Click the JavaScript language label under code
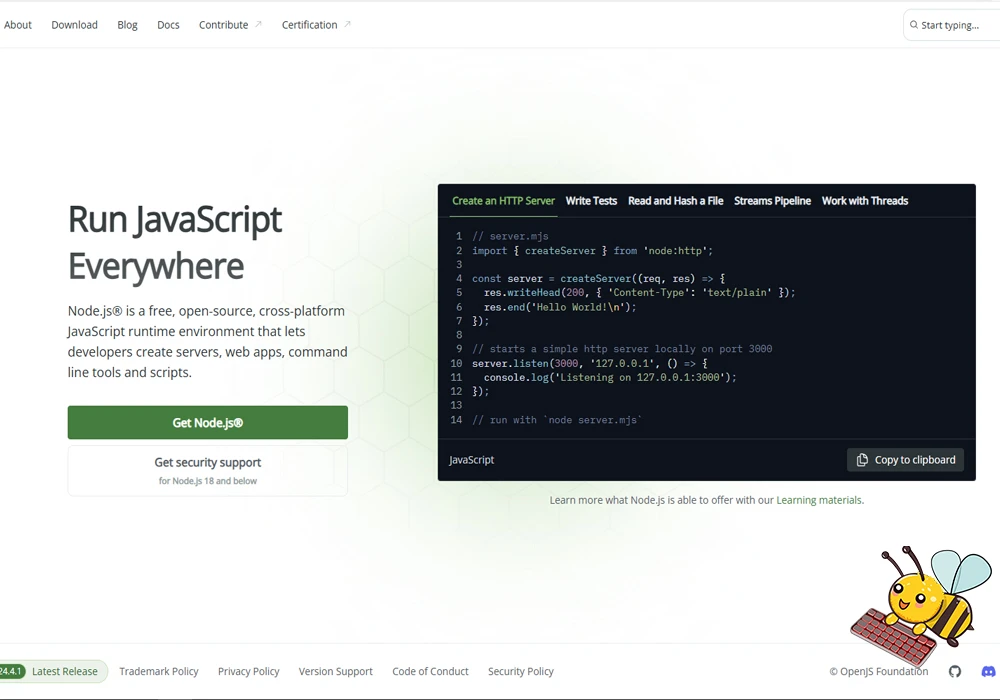This screenshot has width=1000, height=700. pos(471,460)
